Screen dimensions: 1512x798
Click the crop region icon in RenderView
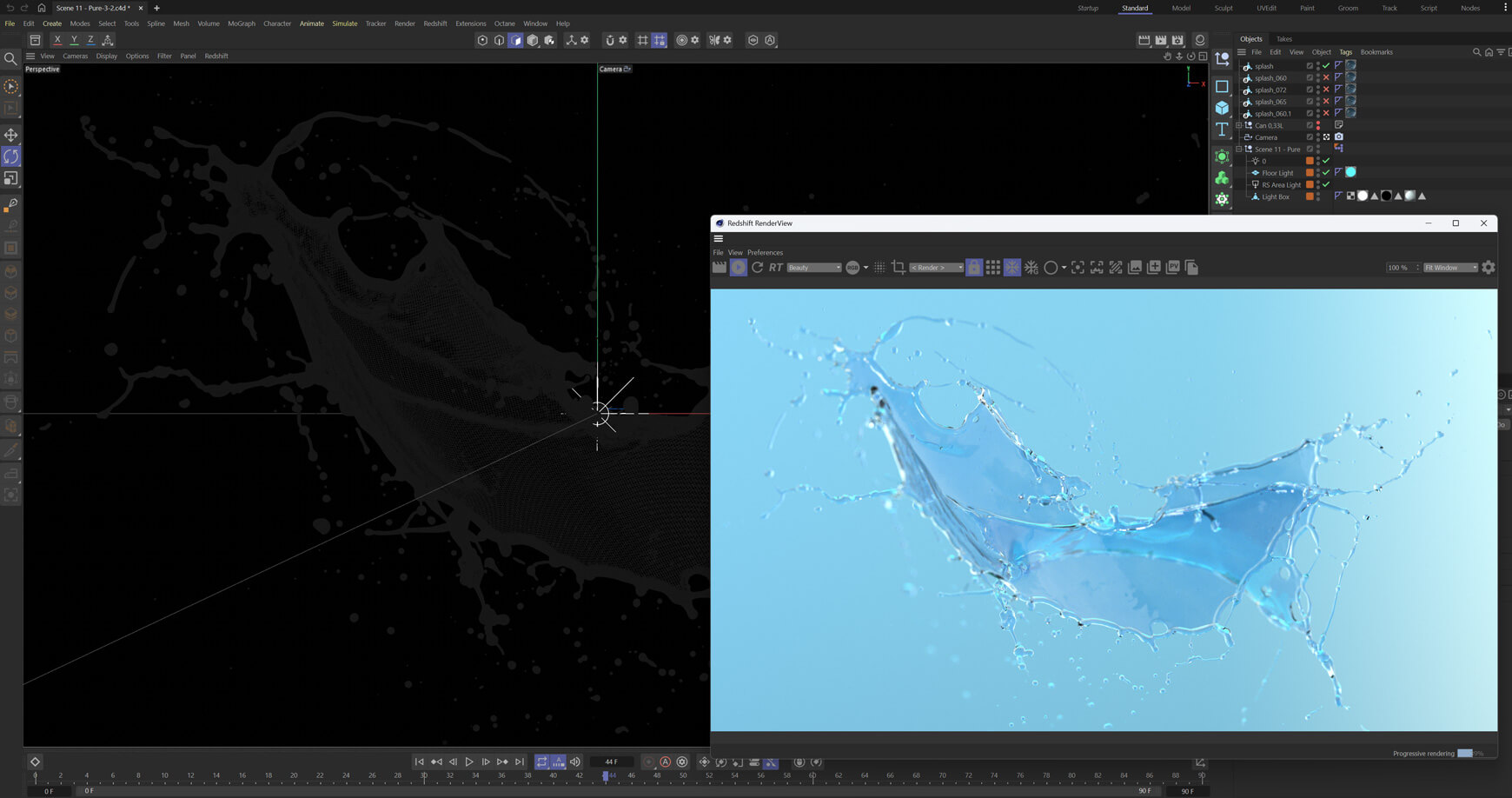pos(898,268)
